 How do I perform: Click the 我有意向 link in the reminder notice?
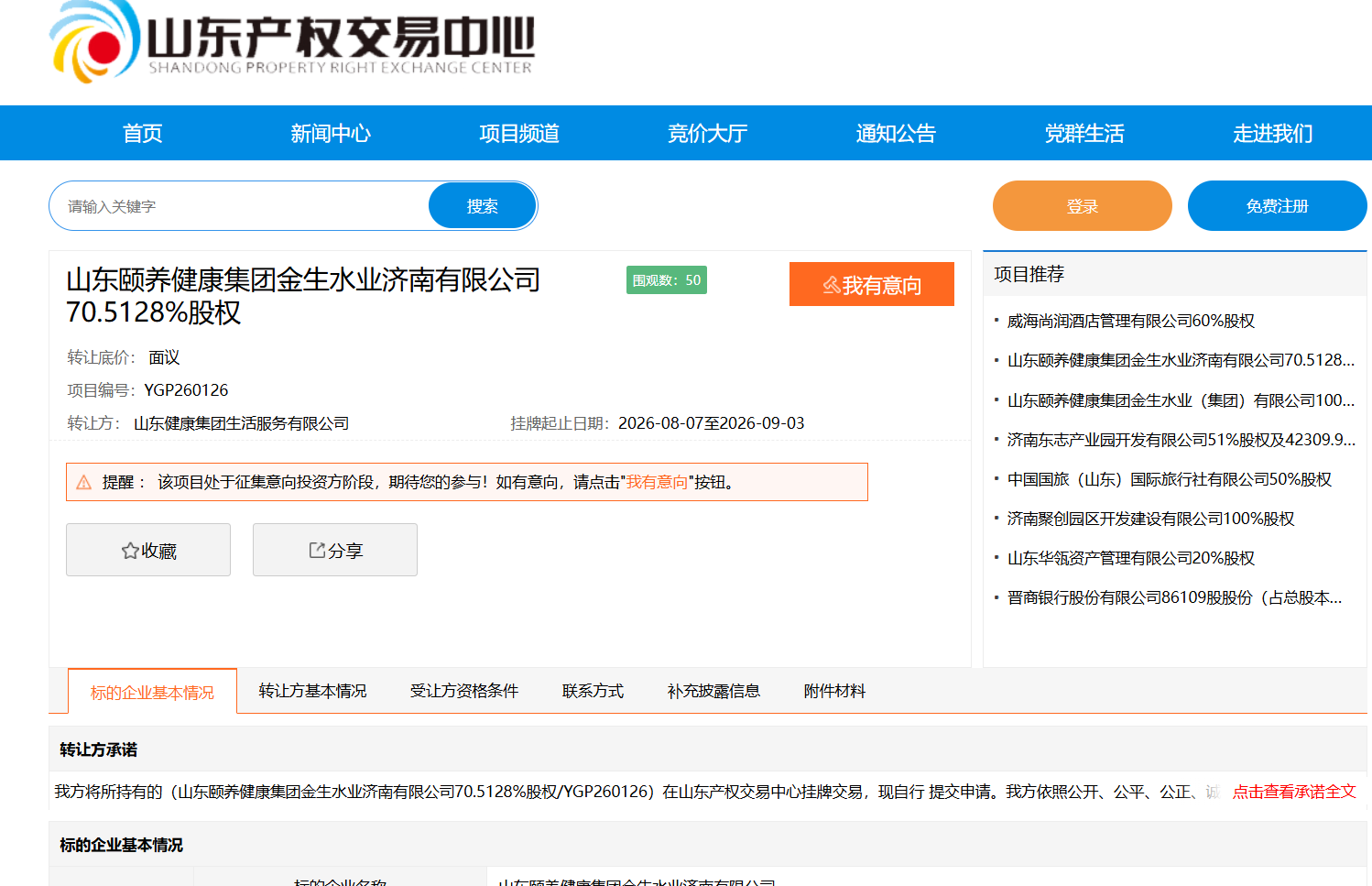[657, 482]
